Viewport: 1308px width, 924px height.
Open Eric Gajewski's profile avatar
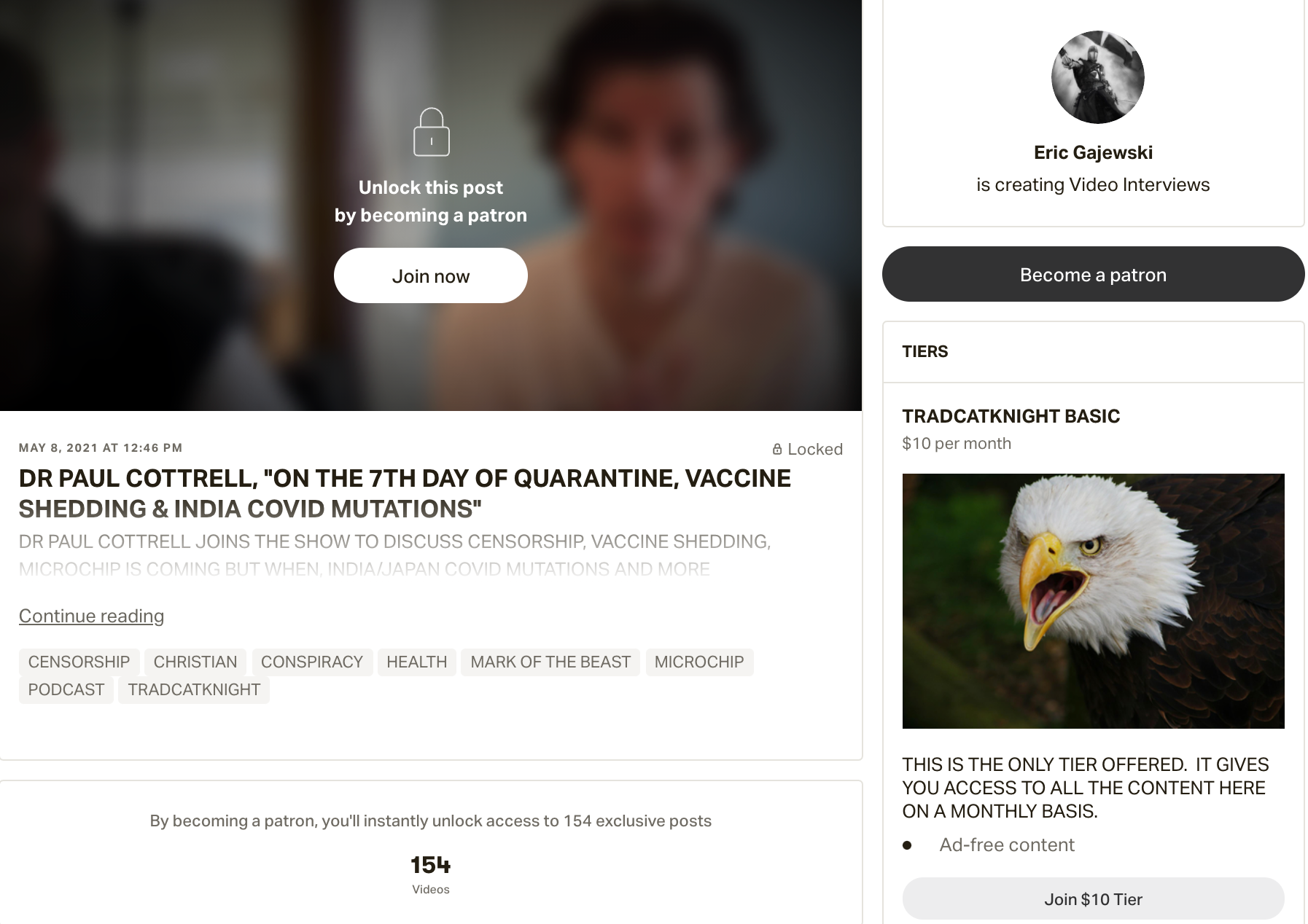click(x=1097, y=77)
